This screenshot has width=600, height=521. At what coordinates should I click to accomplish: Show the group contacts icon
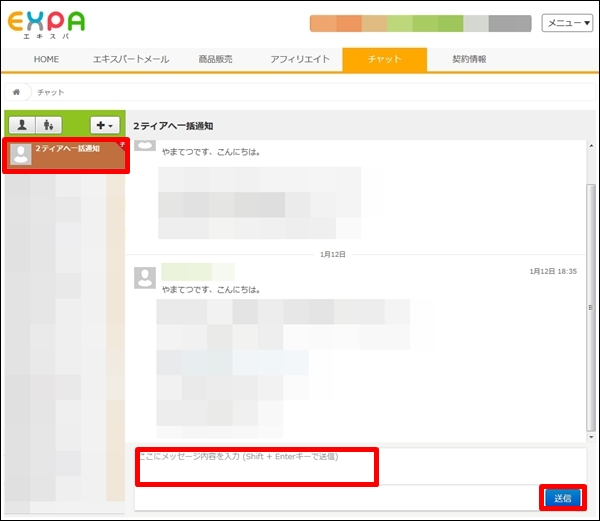pos(49,125)
